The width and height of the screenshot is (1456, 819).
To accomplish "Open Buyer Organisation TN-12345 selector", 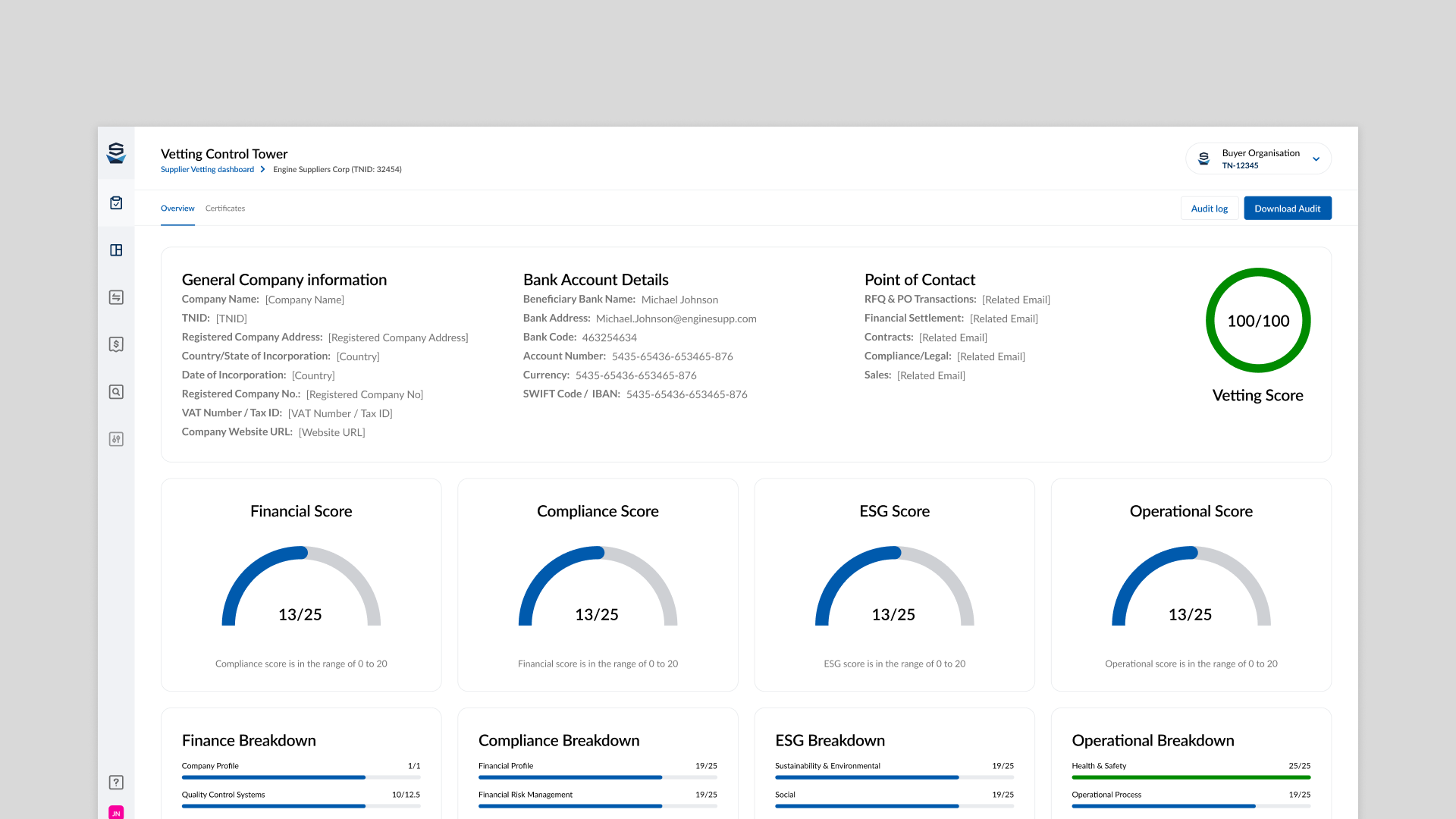I will (x=1258, y=158).
